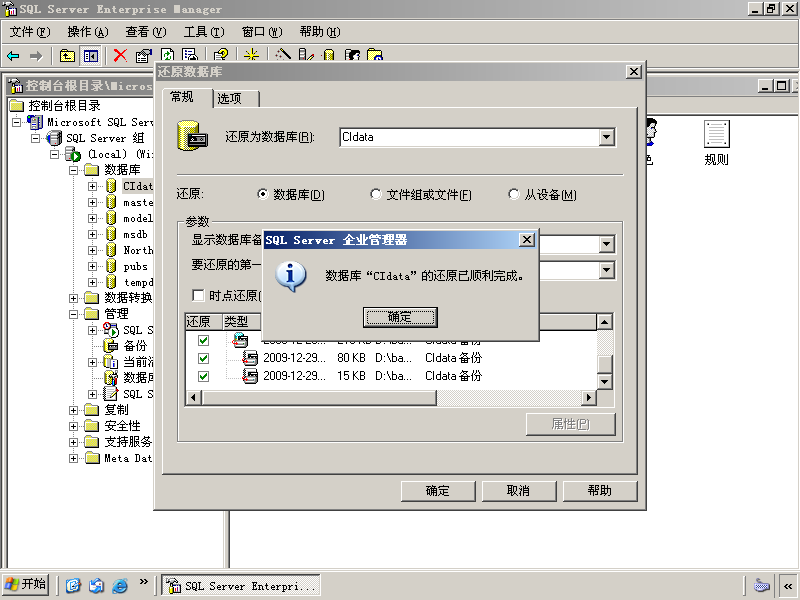Screen dimensions: 800x600
Task: Select the pubs database icon in tree
Action: click(x=111, y=266)
